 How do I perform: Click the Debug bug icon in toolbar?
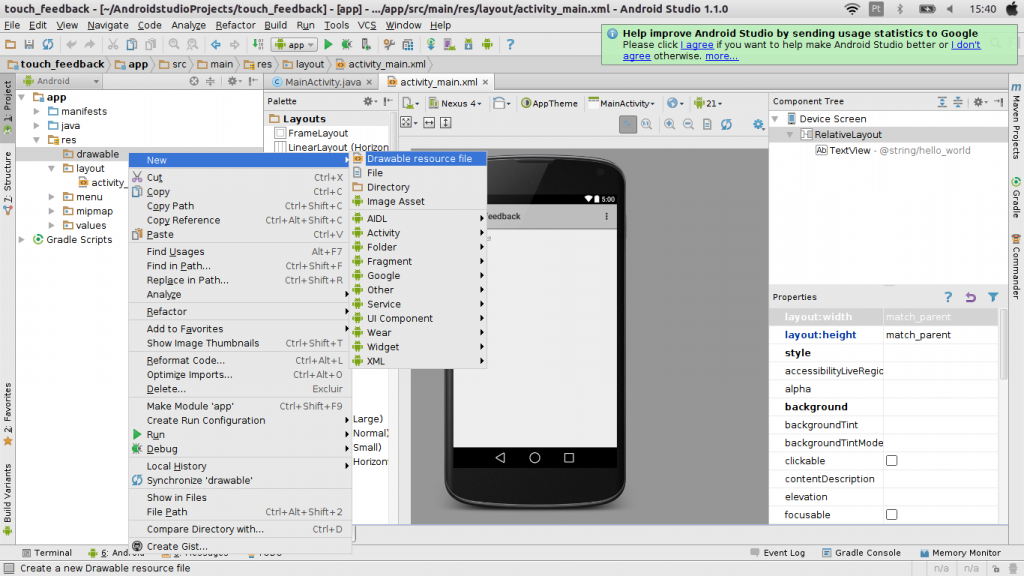coord(348,44)
